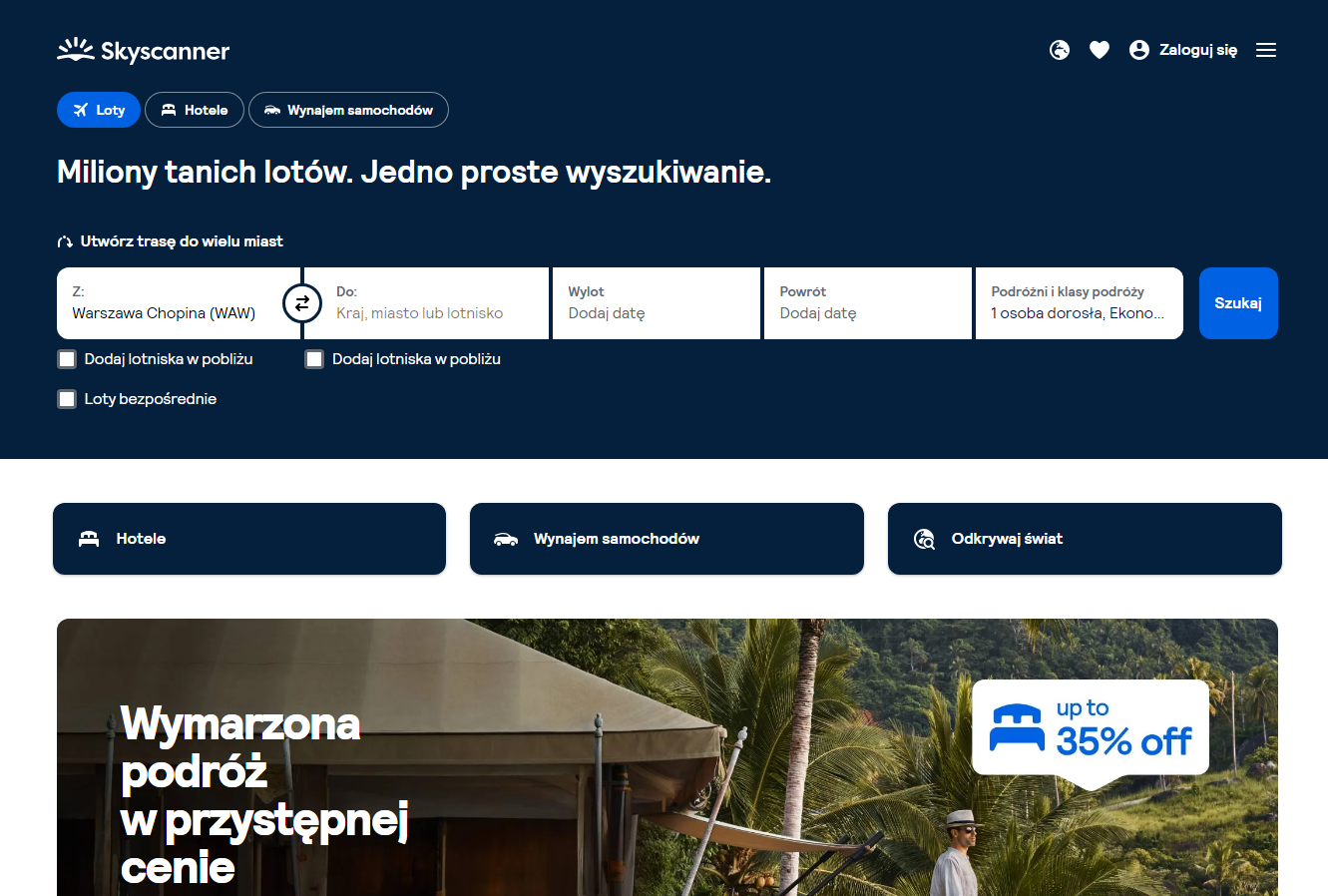The image size is (1328, 896).
Task: Click the Do: destination field
Action: (x=427, y=303)
